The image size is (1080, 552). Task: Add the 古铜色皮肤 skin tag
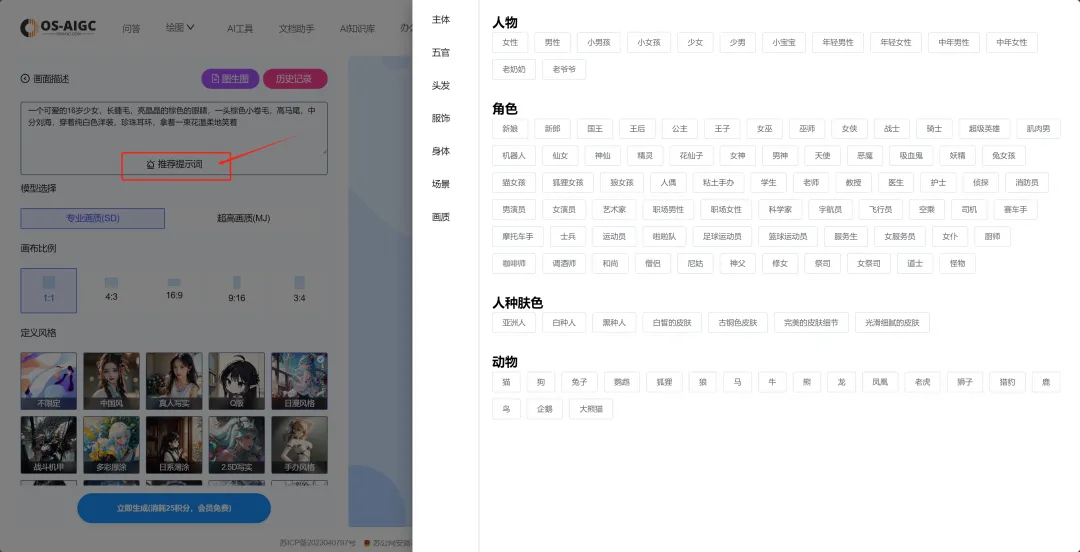pyautogui.click(x=738, y=323)
